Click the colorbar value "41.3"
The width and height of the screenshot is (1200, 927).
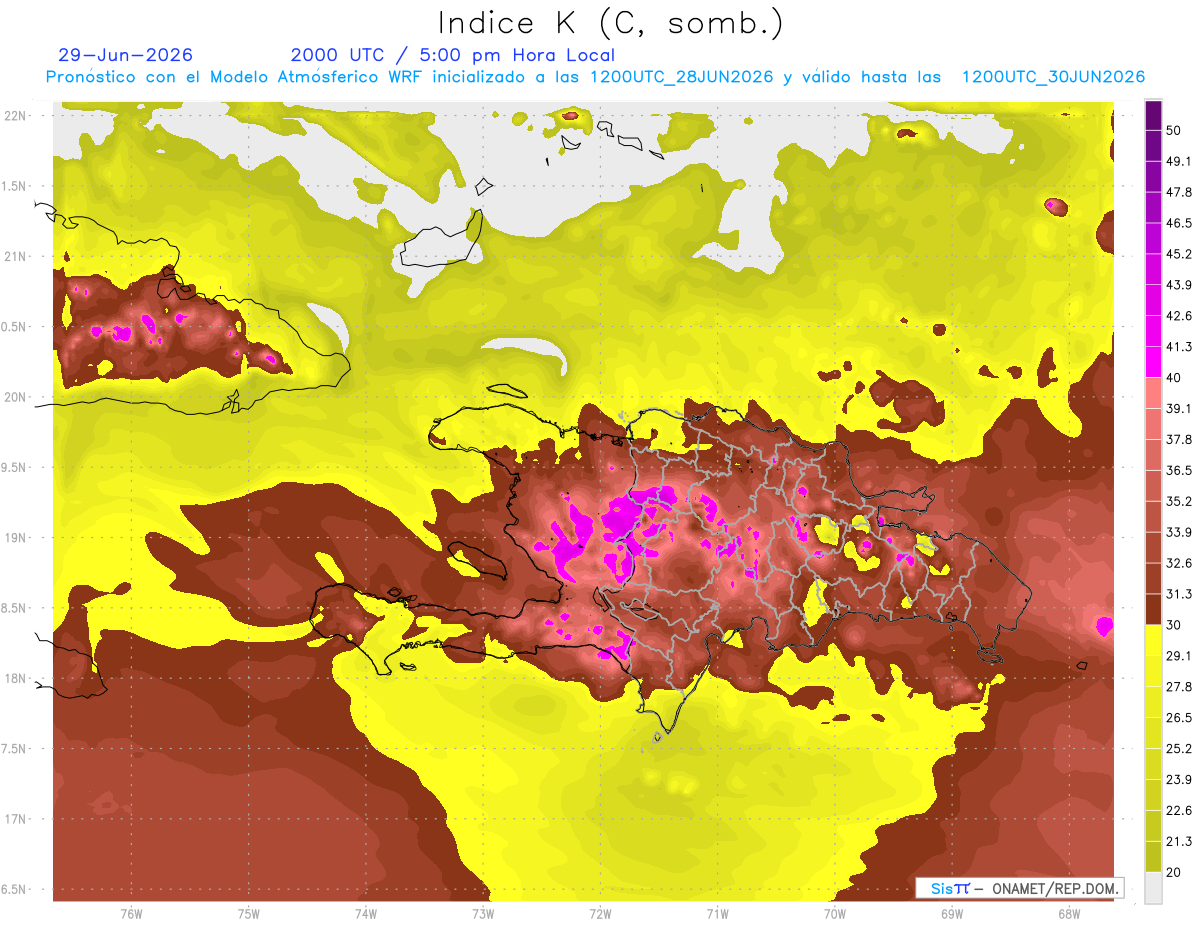(x=1178, y=347)
